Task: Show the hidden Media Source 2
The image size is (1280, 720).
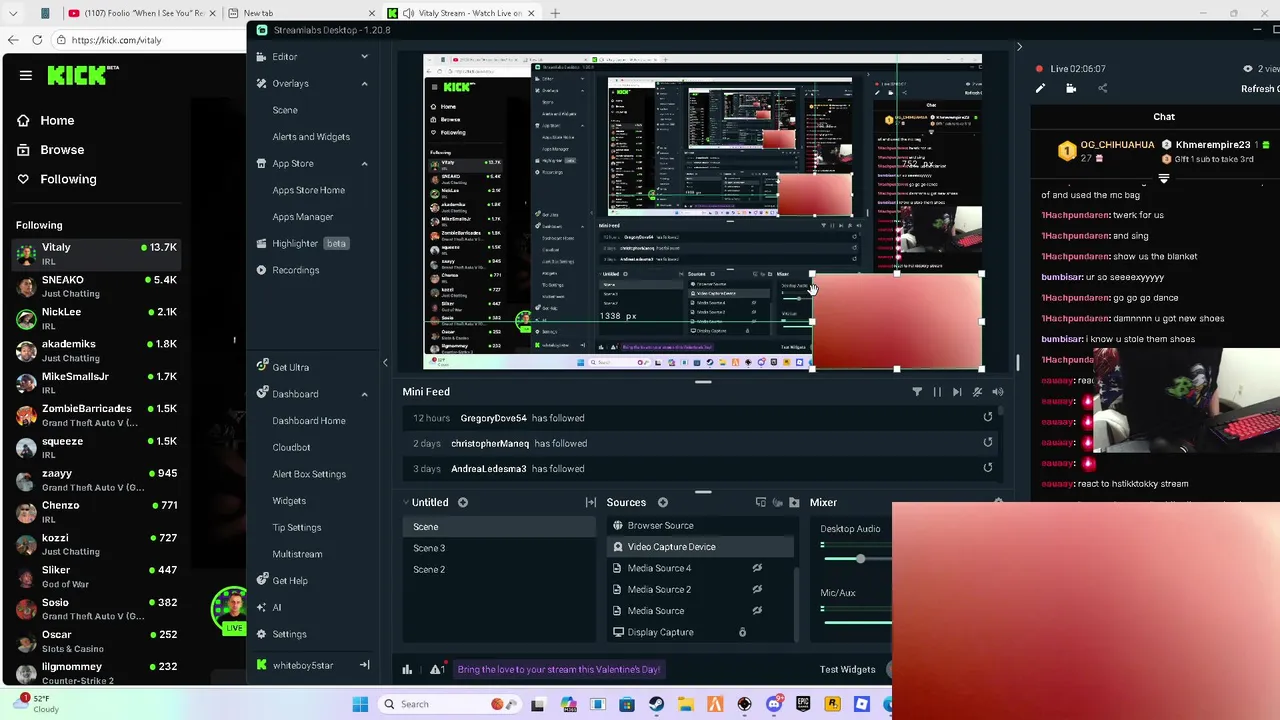Action: point(757,589)
